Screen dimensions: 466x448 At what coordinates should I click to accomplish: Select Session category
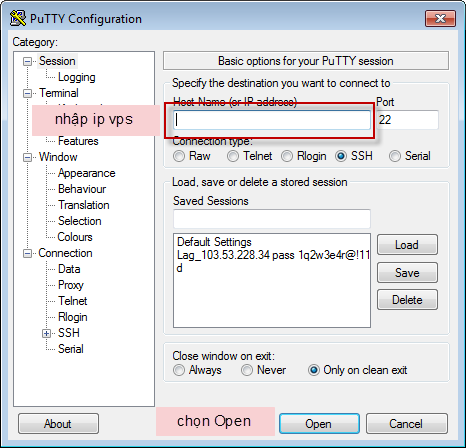[x=57, y=61]
